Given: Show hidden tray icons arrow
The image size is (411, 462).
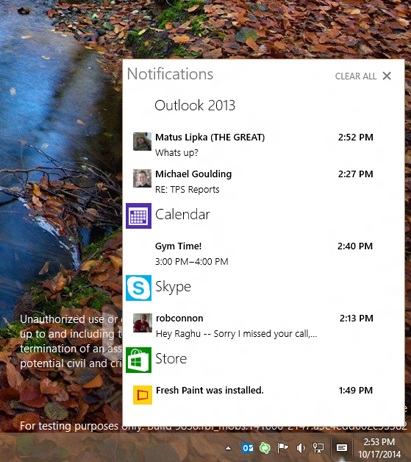Looking at the screenshot, I should 228,448.
